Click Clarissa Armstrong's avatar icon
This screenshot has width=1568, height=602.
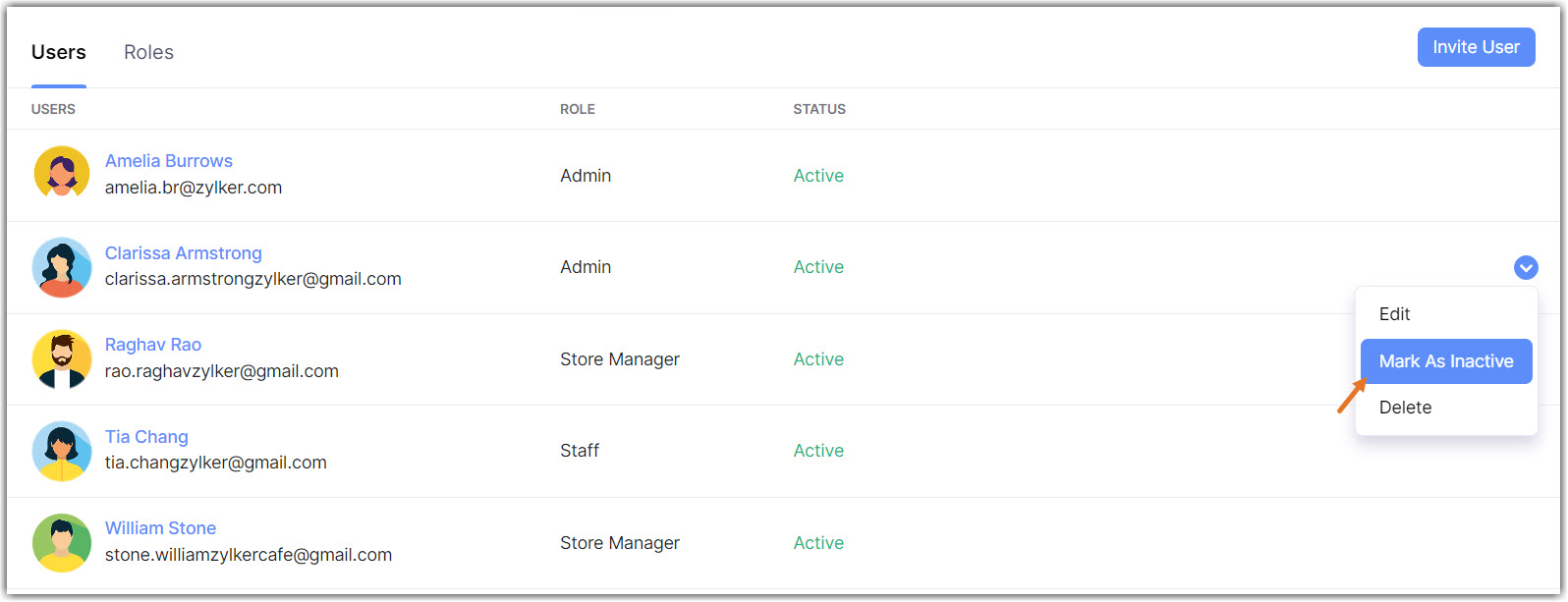[62, 267]
